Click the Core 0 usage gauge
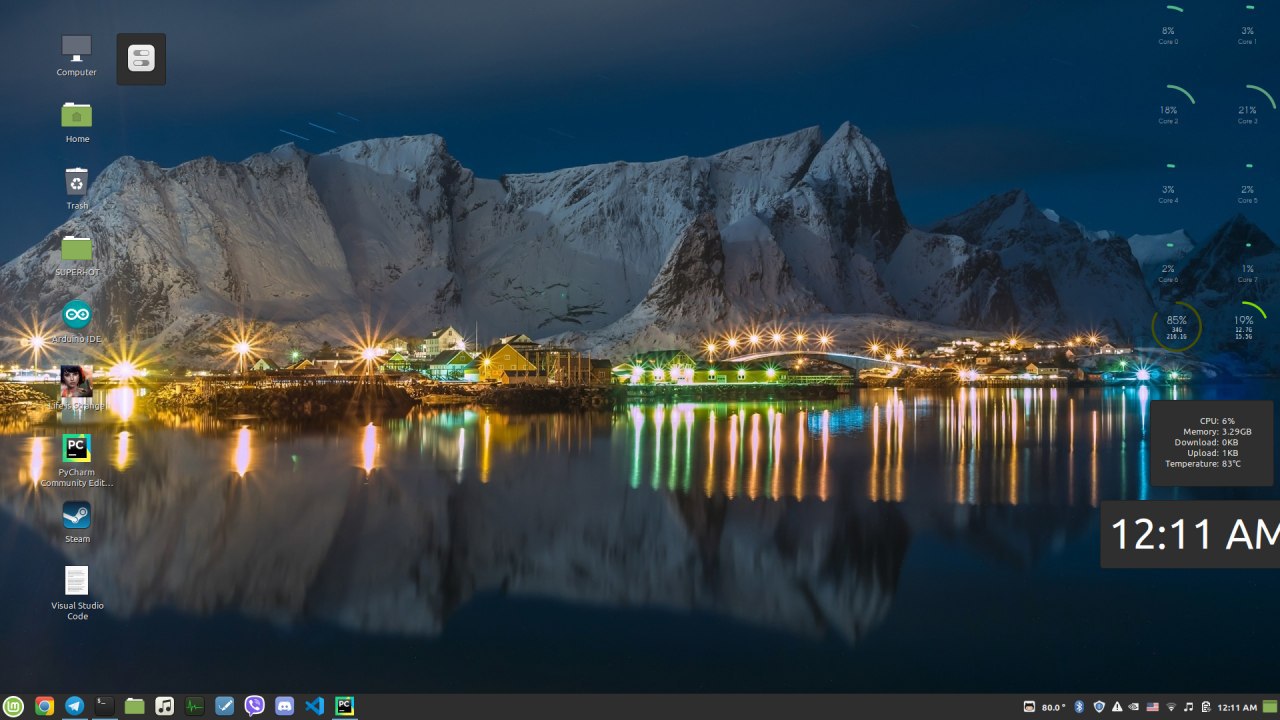This screenshot has height=720, width=1280. click(1168, 27)
